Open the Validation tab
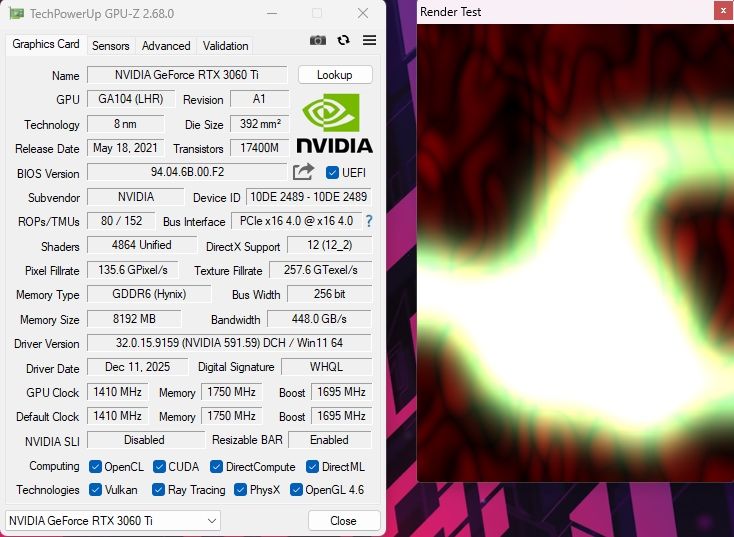 point(225,46)
